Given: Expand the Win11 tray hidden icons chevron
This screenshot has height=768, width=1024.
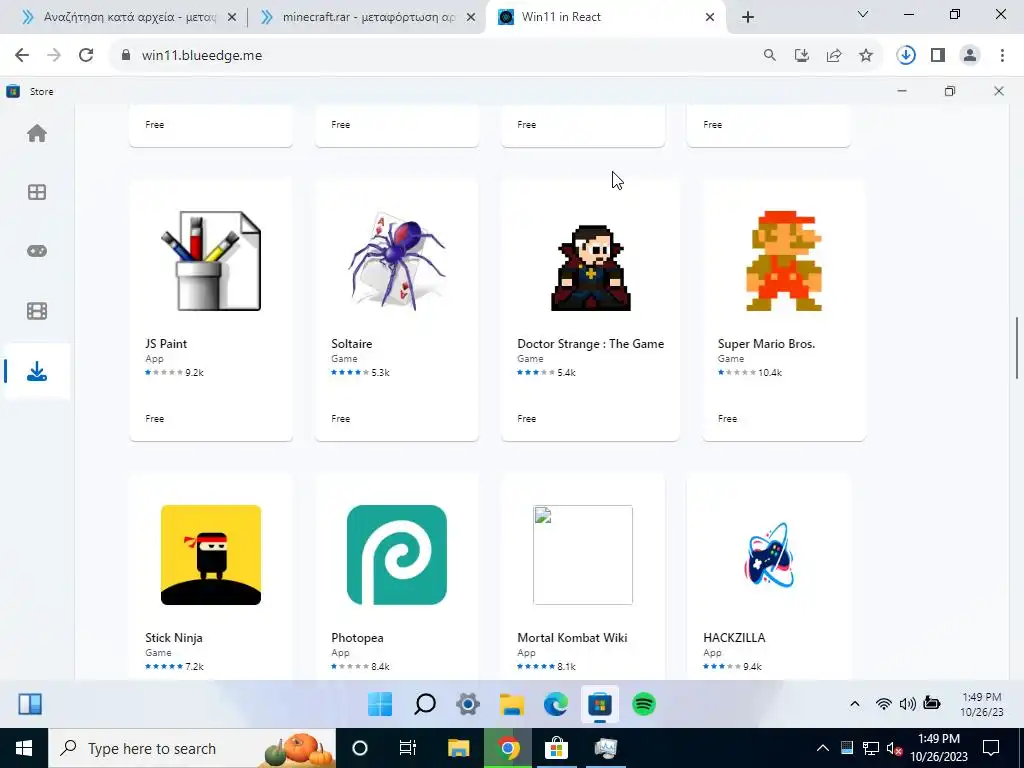Looking at the screenshot, I should point(854,704).
